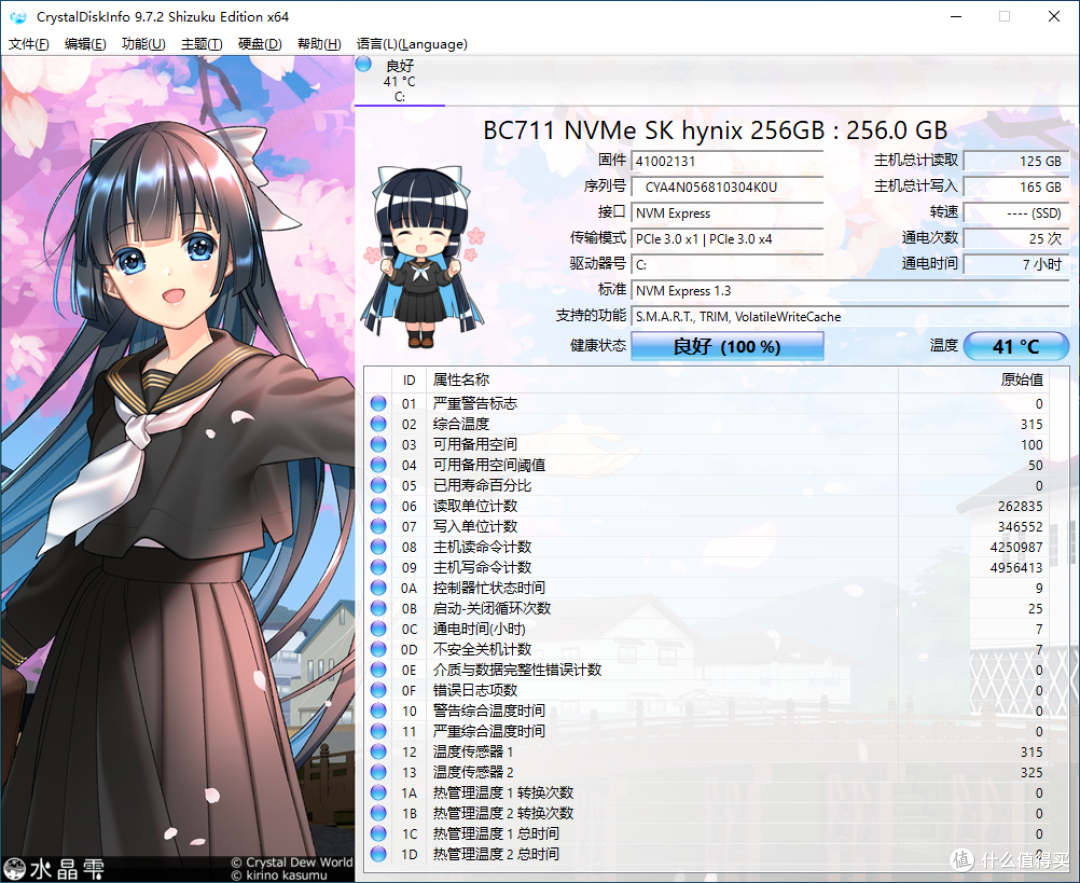Click rotation speed value ---- (SSD)
Image resolution: width=1080 pixels, height=883 pixels.
(x=1016, y=213)
